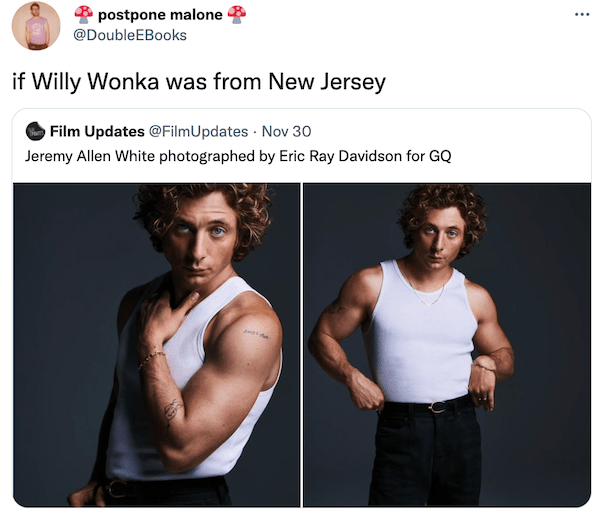This screenshot has height=522, width=600.
Task: Open the @DoubleEBooks handle
Action: tap(130, 35)
